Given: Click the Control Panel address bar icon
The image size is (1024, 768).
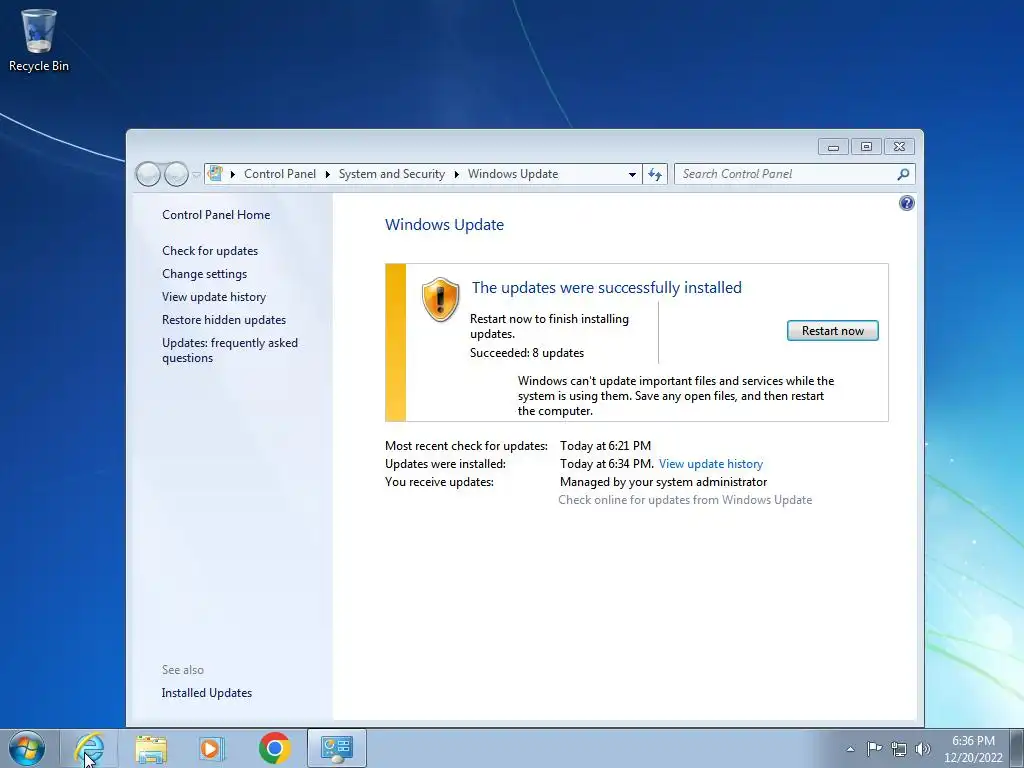Looking at the screenshot, I should [216, 174].
